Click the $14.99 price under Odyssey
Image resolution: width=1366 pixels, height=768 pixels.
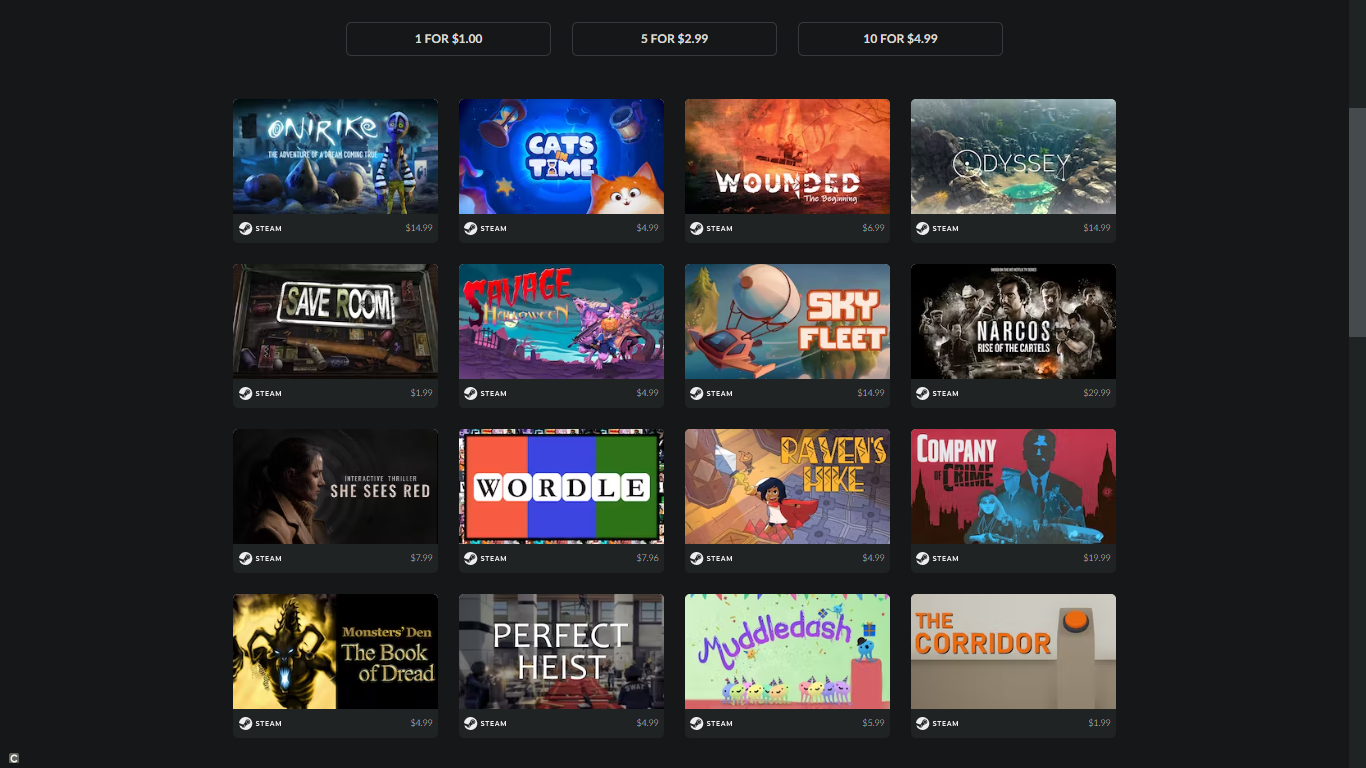tap(1097, 228)
